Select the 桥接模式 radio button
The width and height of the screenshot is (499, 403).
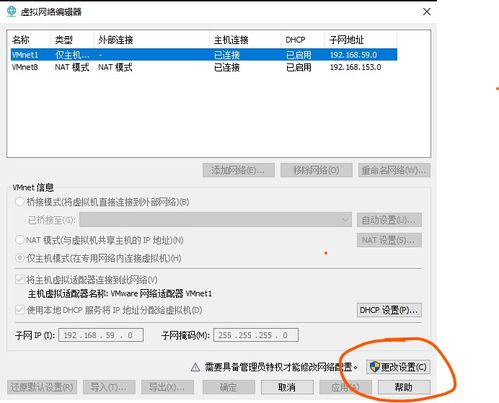pyautogui.click(x=20, y=202)
